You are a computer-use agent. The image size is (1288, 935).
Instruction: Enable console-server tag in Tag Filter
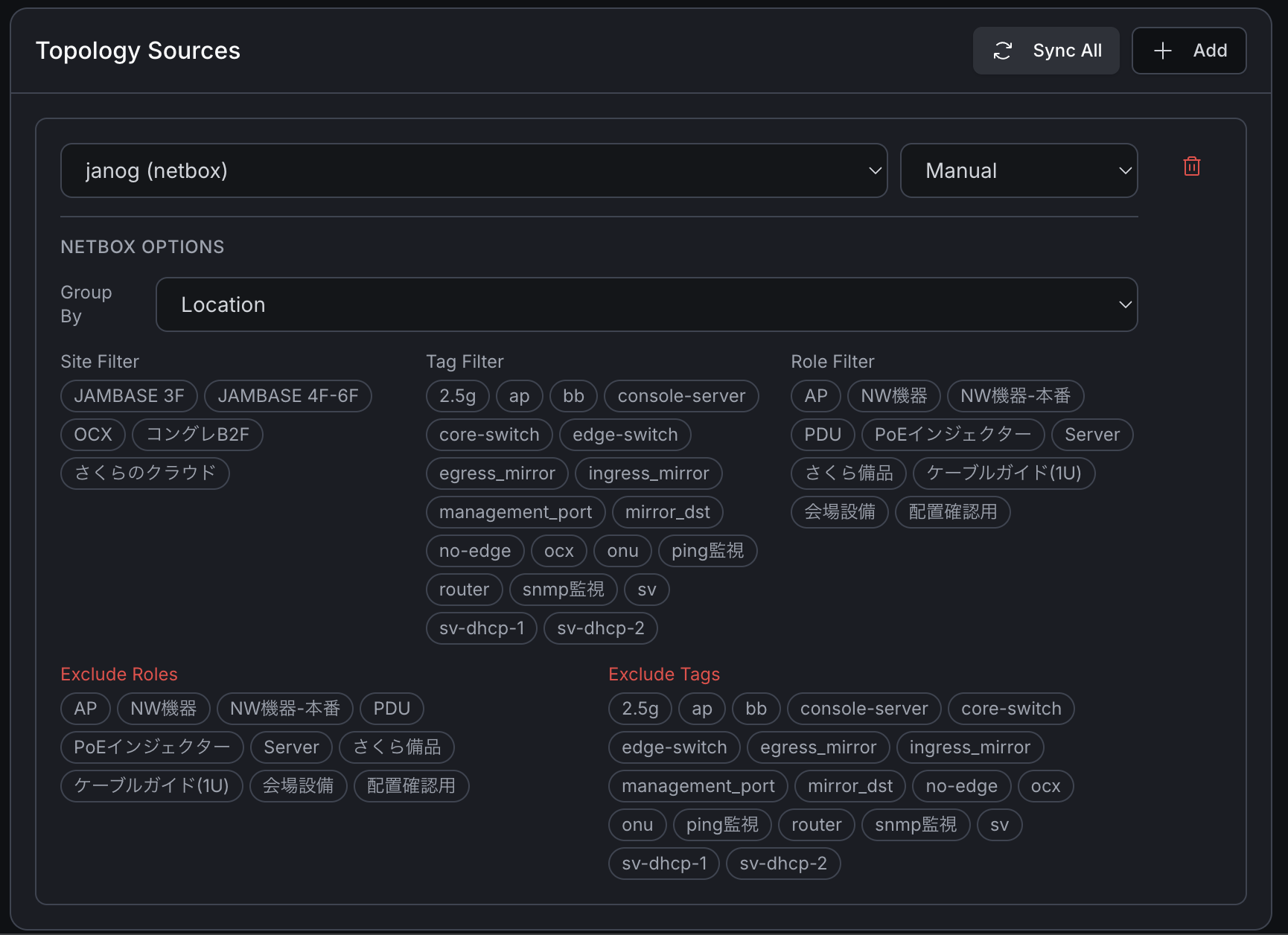[680, 396]
